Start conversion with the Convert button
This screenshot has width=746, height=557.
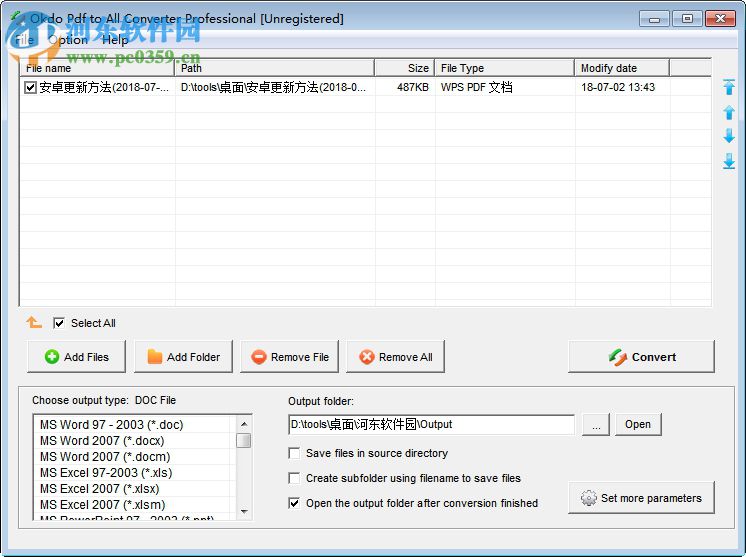pyautogui.click(x=641, y=356)
